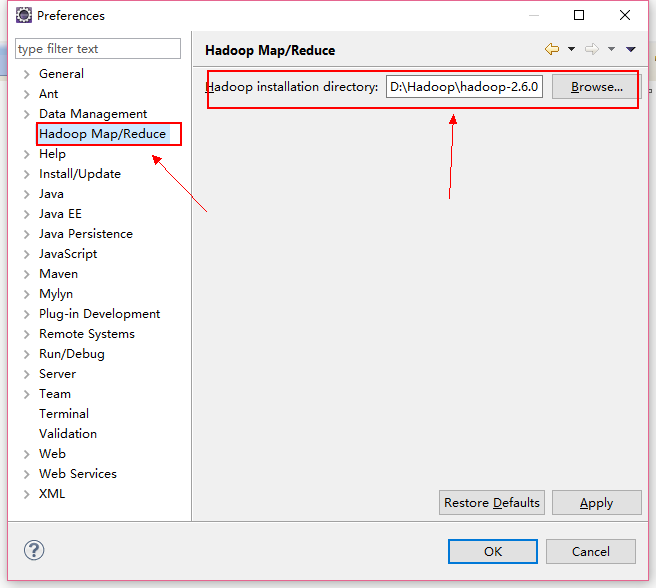
Task: Click the back navigation arrow icon
Action: coord(552,49)
